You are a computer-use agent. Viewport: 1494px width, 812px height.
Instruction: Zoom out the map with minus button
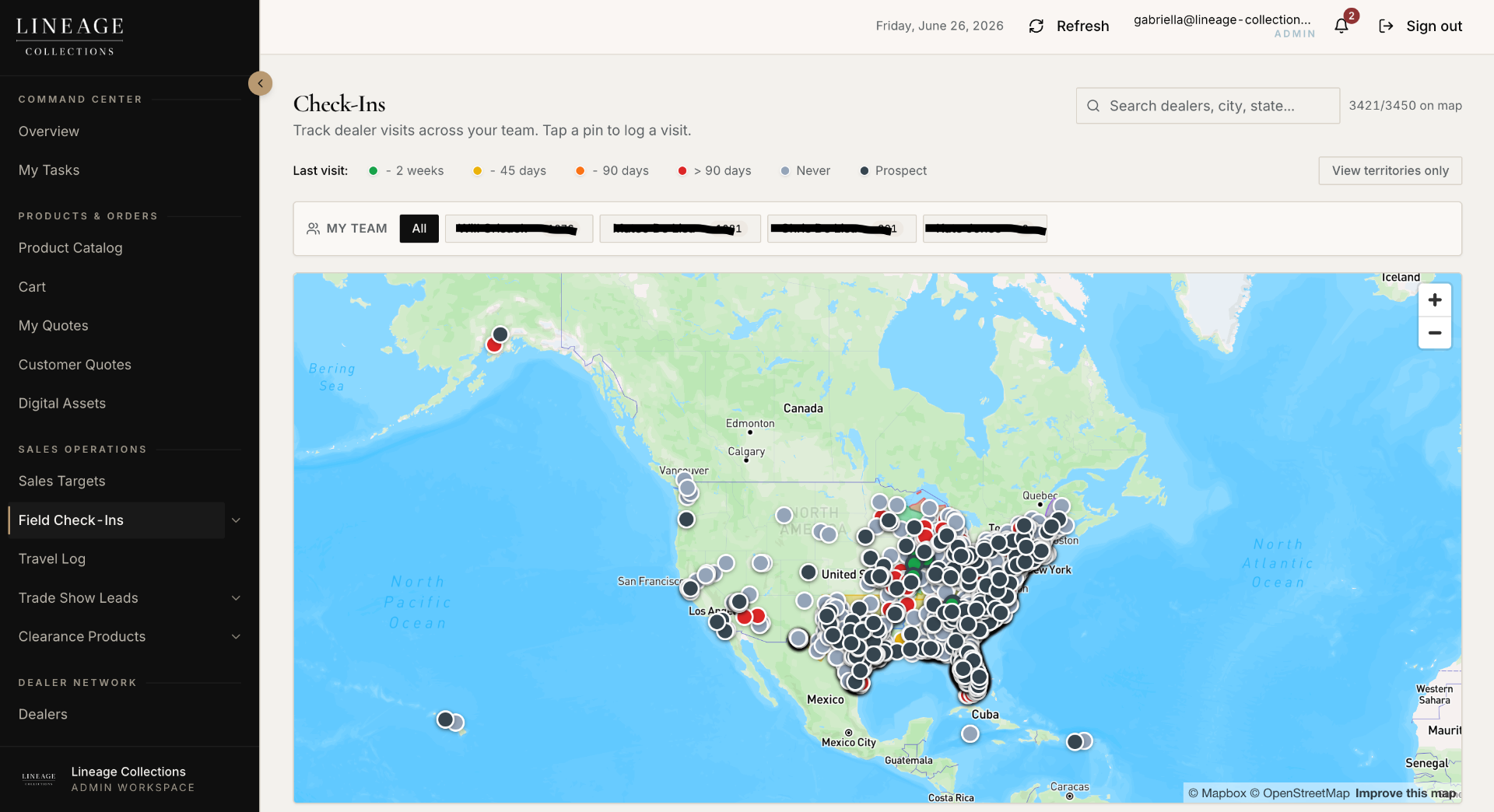(x=1435, y=333)
